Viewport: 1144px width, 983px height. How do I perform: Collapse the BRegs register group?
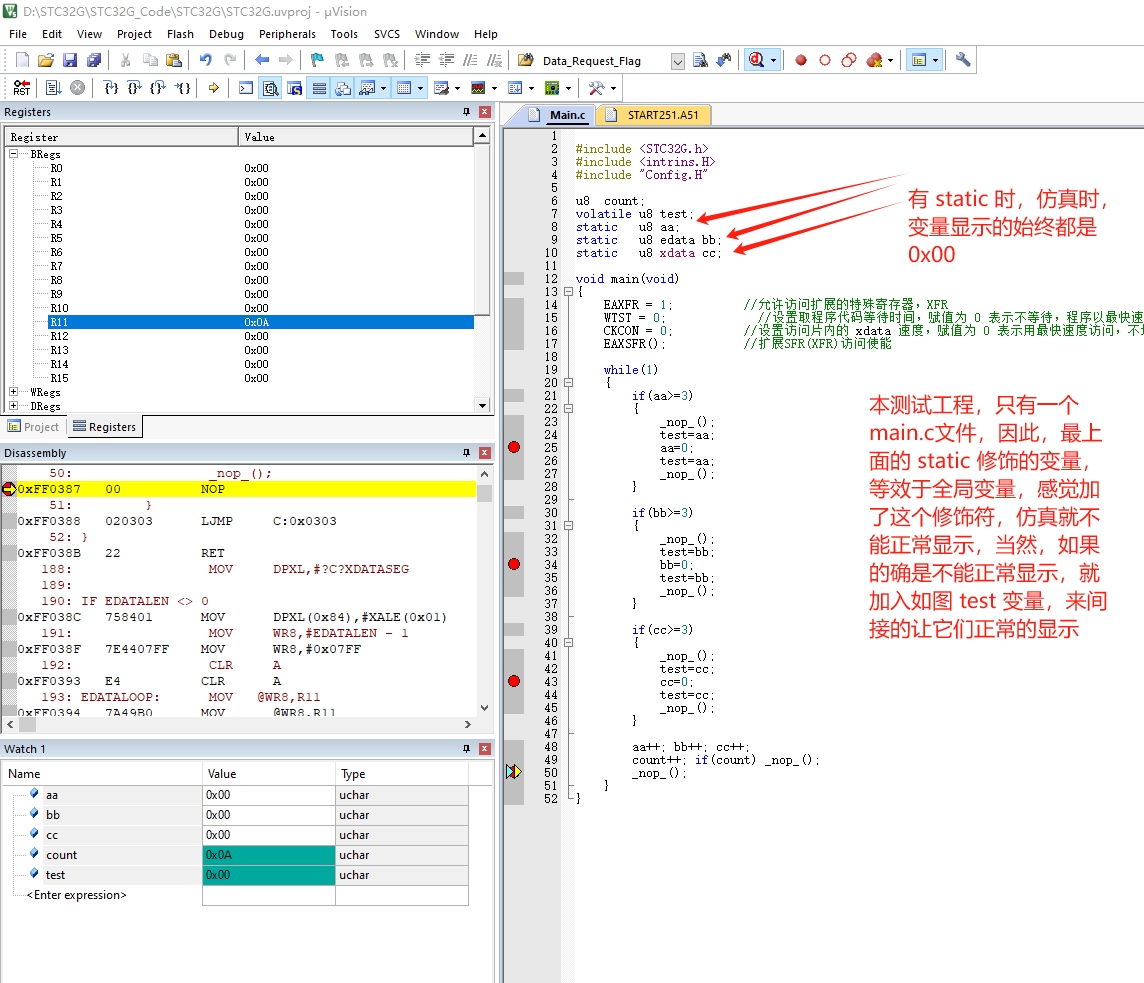pos(13,154)
